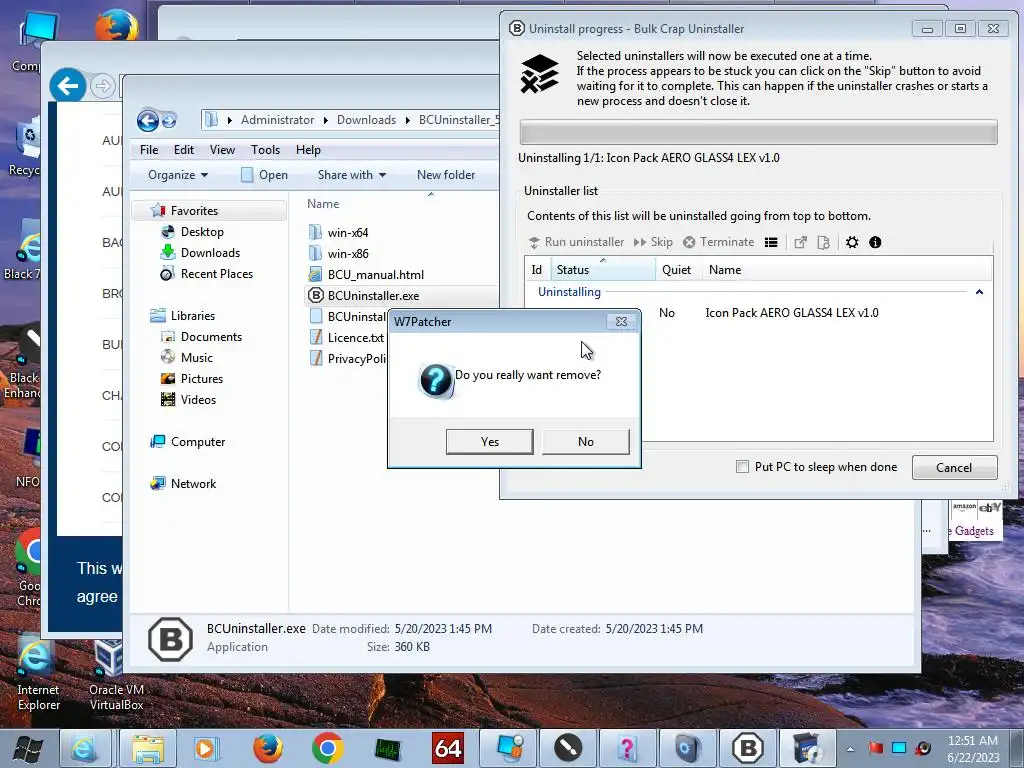The image size is (1024, 768).
Task: Collapse the Uninstalling group chevron
Action: click(979, 292)
